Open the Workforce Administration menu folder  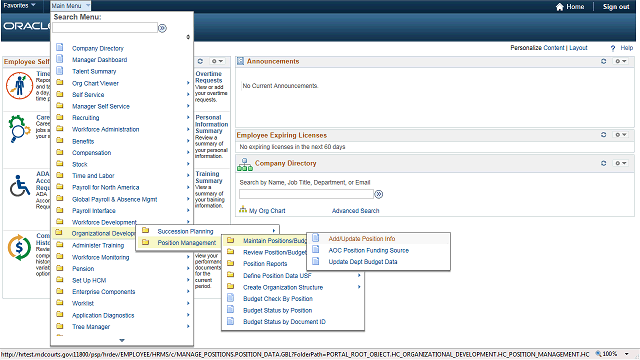point(105,129)
